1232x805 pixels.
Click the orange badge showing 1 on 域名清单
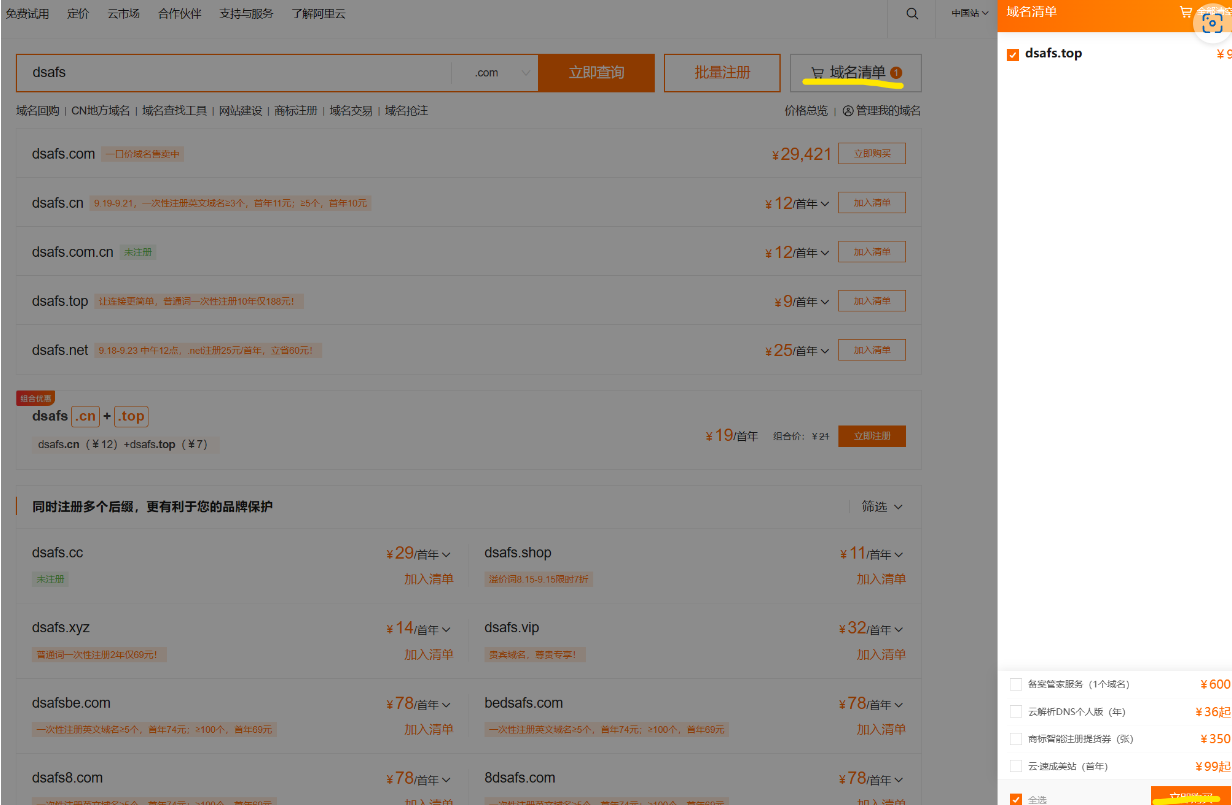(x=896, y=72)
